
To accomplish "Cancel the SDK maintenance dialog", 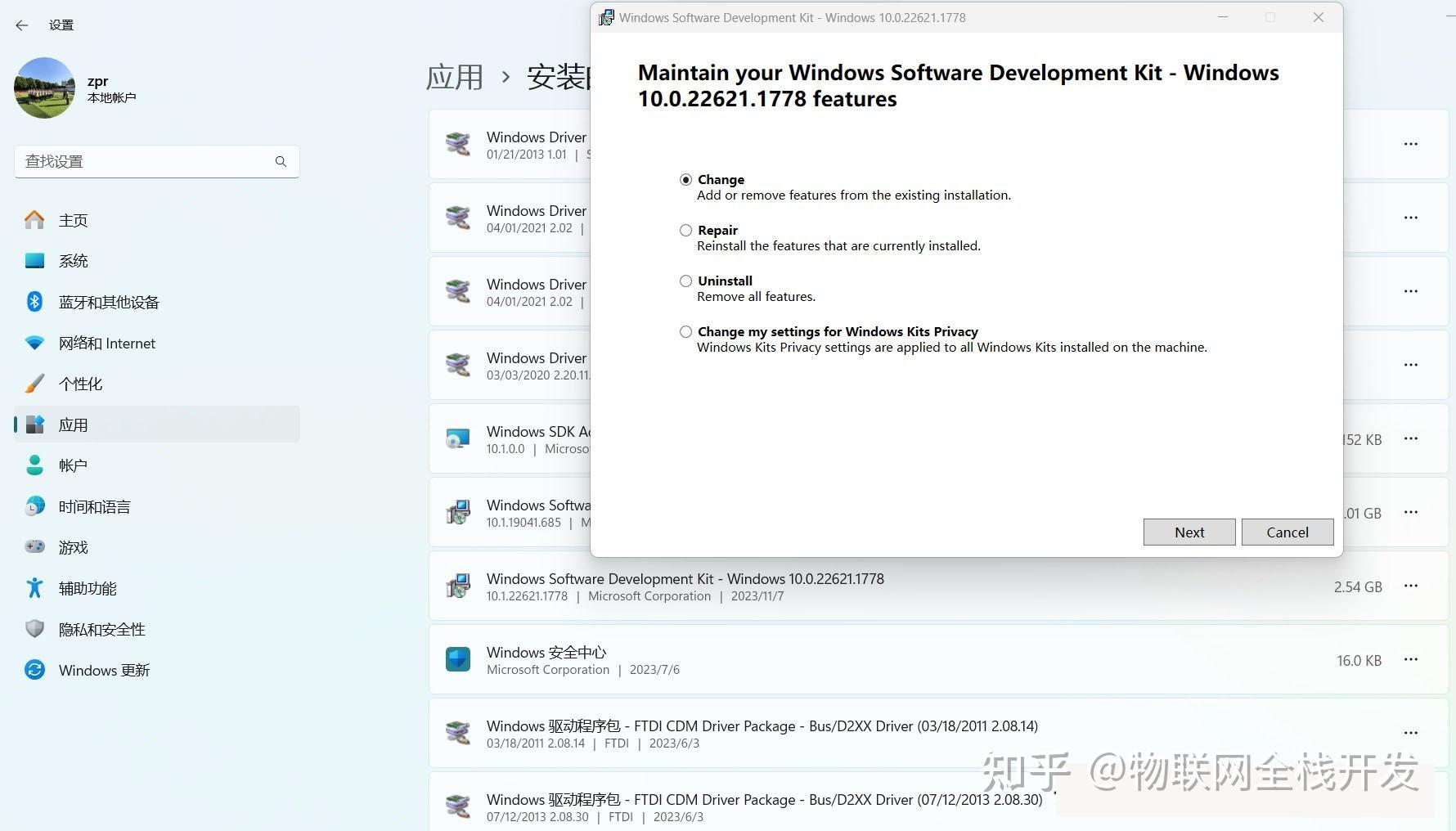I will click(1287, 532).
